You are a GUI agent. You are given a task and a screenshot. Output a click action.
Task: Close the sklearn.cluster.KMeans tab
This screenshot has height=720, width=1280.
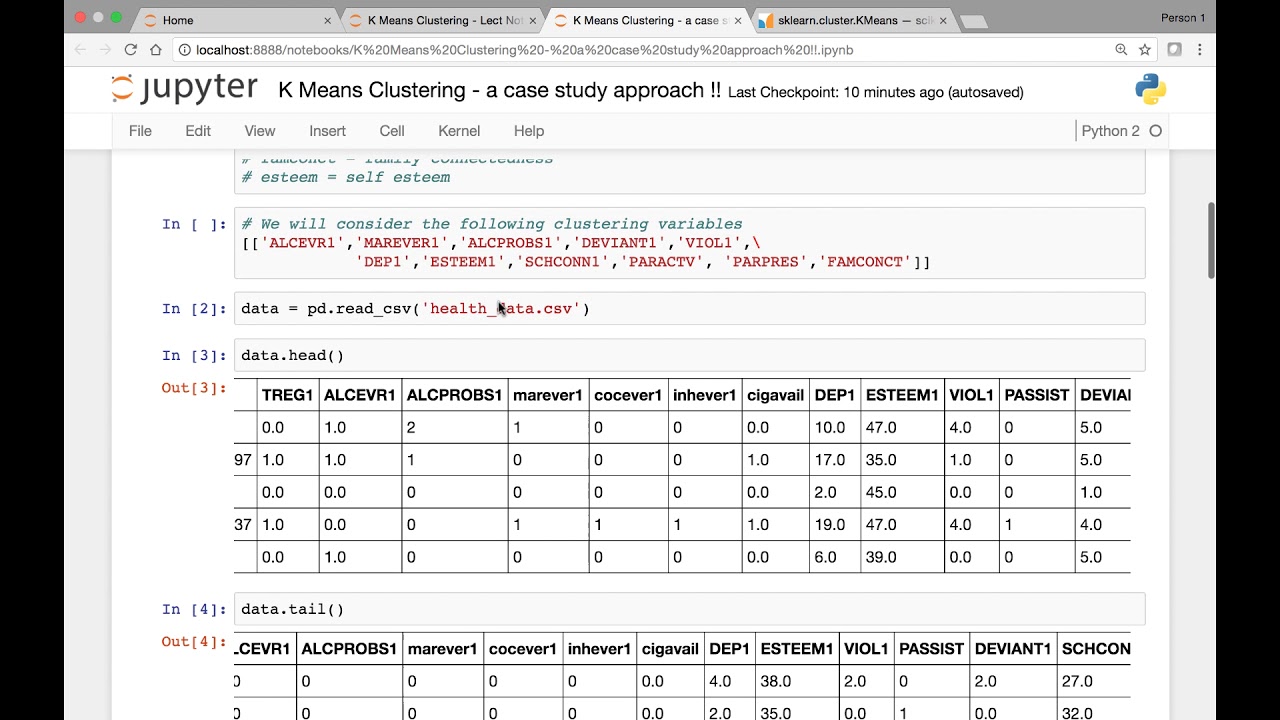click(942, 20)
